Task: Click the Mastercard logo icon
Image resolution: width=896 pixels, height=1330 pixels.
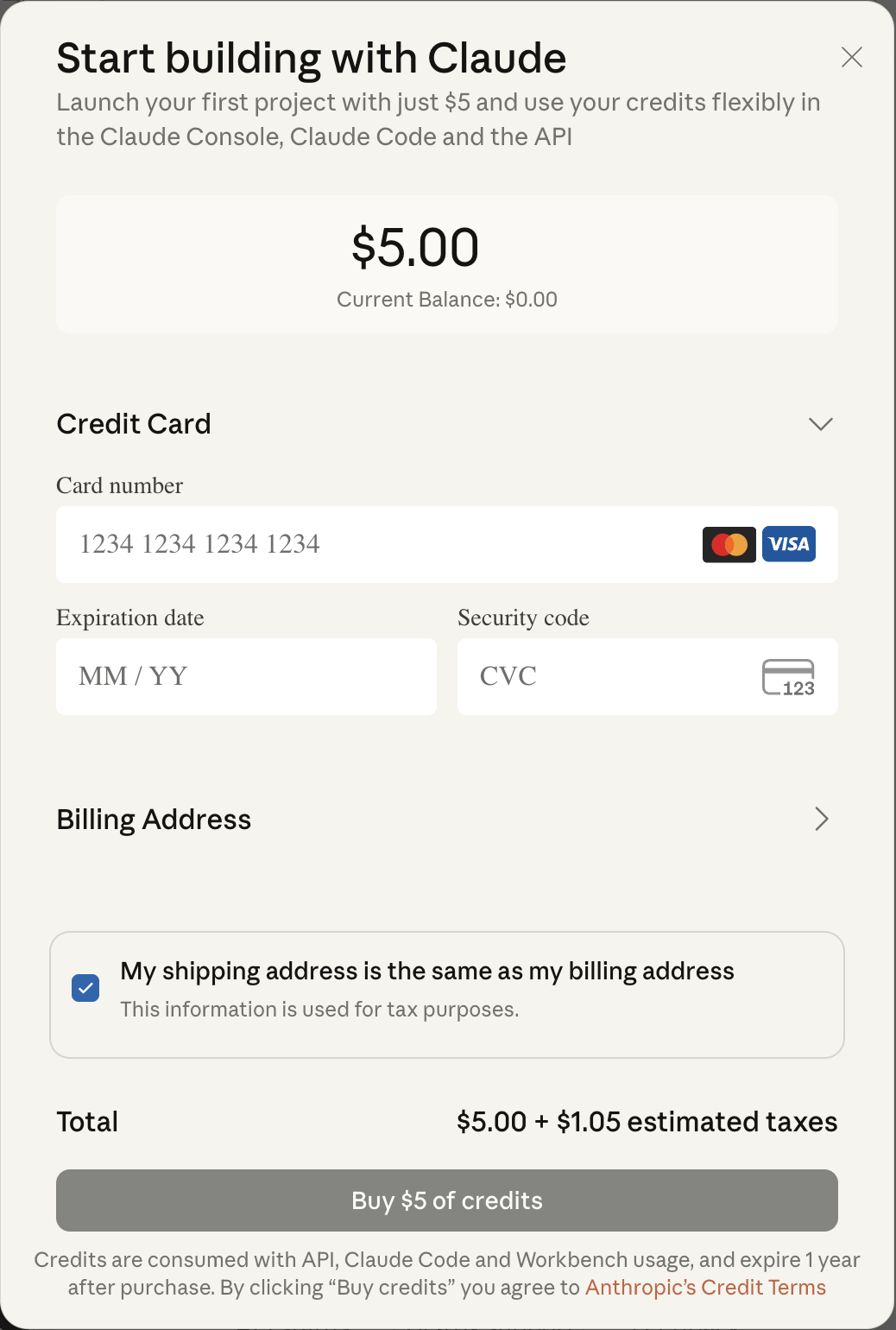Action: (x=729, y=544)
